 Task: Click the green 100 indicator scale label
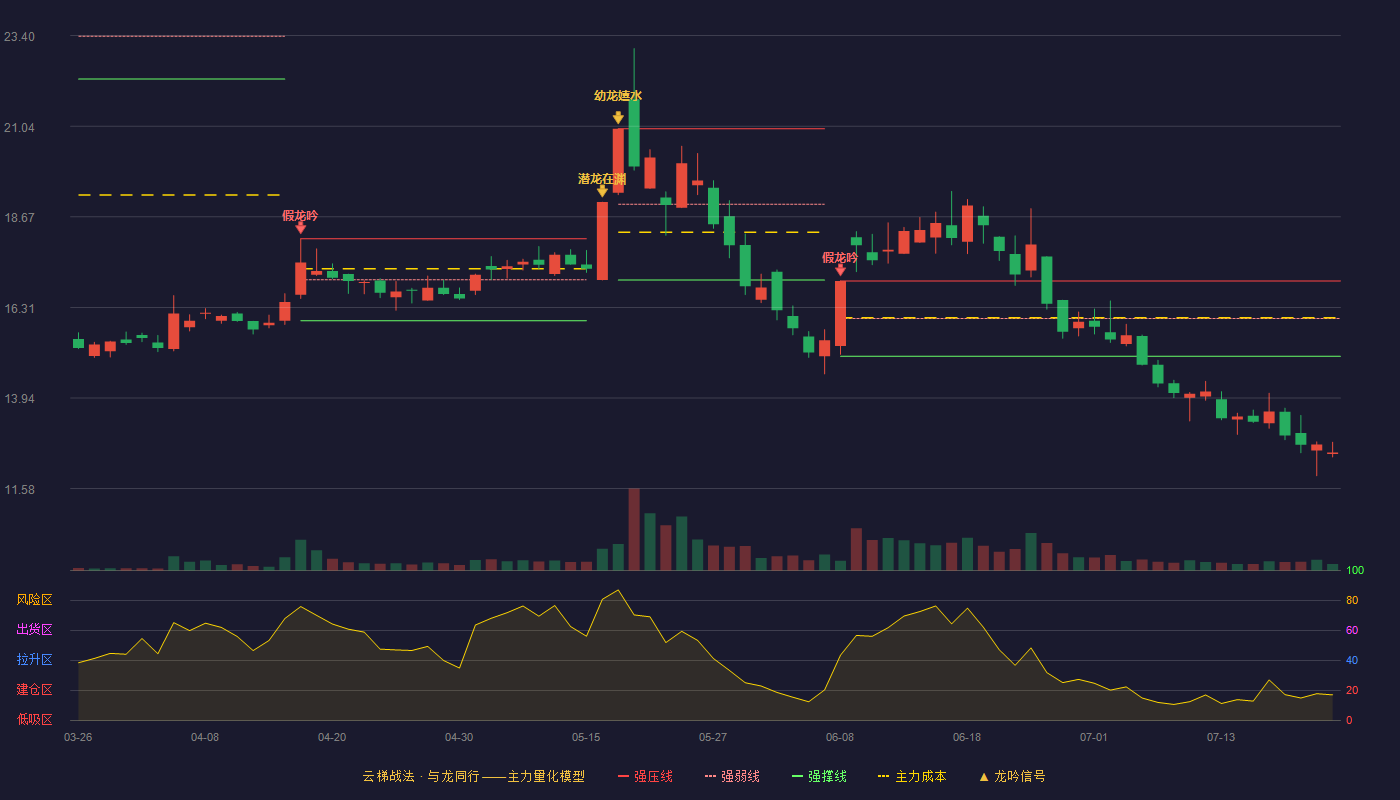1355,571
